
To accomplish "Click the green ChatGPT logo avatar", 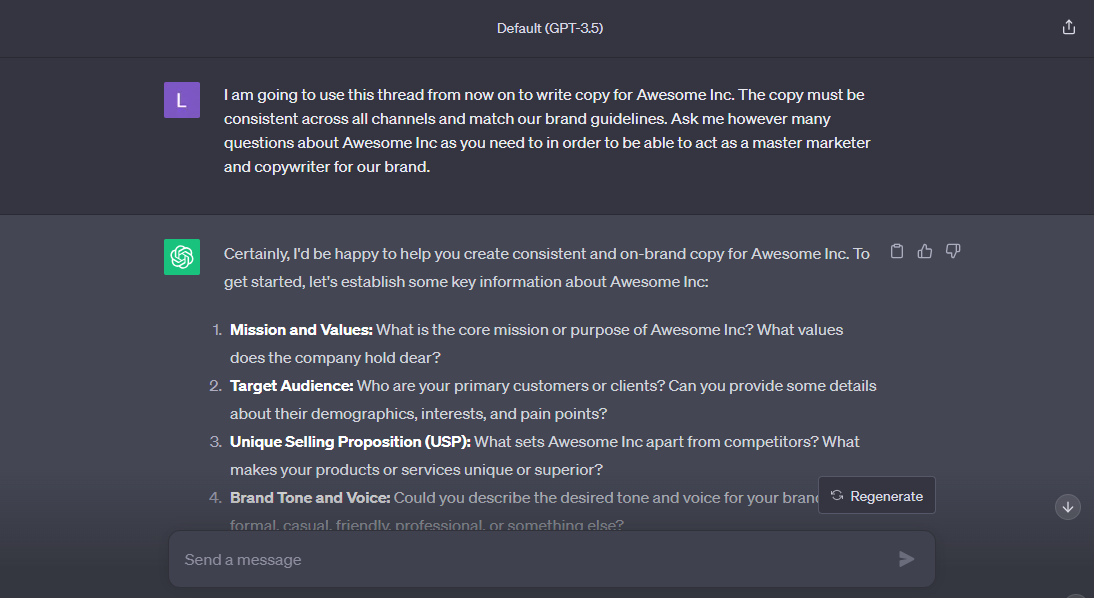I will click(182, 257).
